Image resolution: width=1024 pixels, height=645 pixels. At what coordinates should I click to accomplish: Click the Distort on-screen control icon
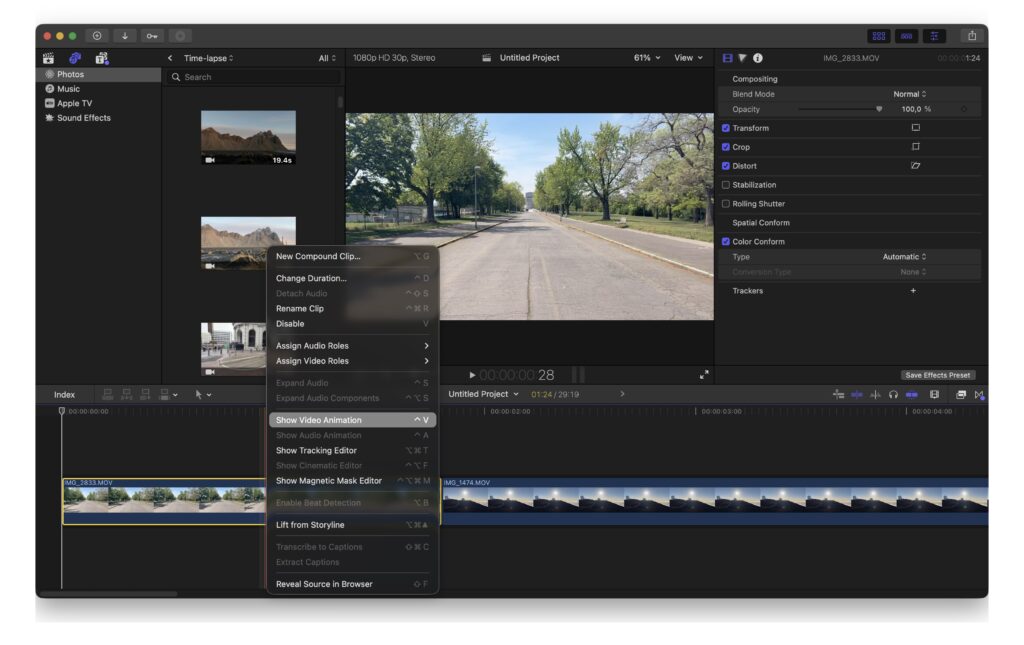click(x=916, y=166)
